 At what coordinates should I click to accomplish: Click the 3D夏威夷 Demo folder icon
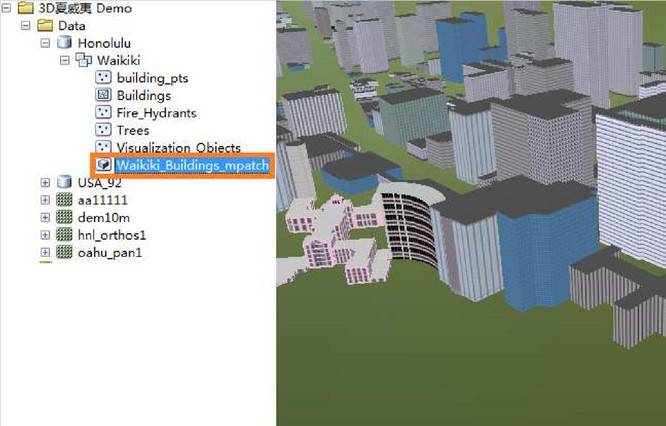25,8
